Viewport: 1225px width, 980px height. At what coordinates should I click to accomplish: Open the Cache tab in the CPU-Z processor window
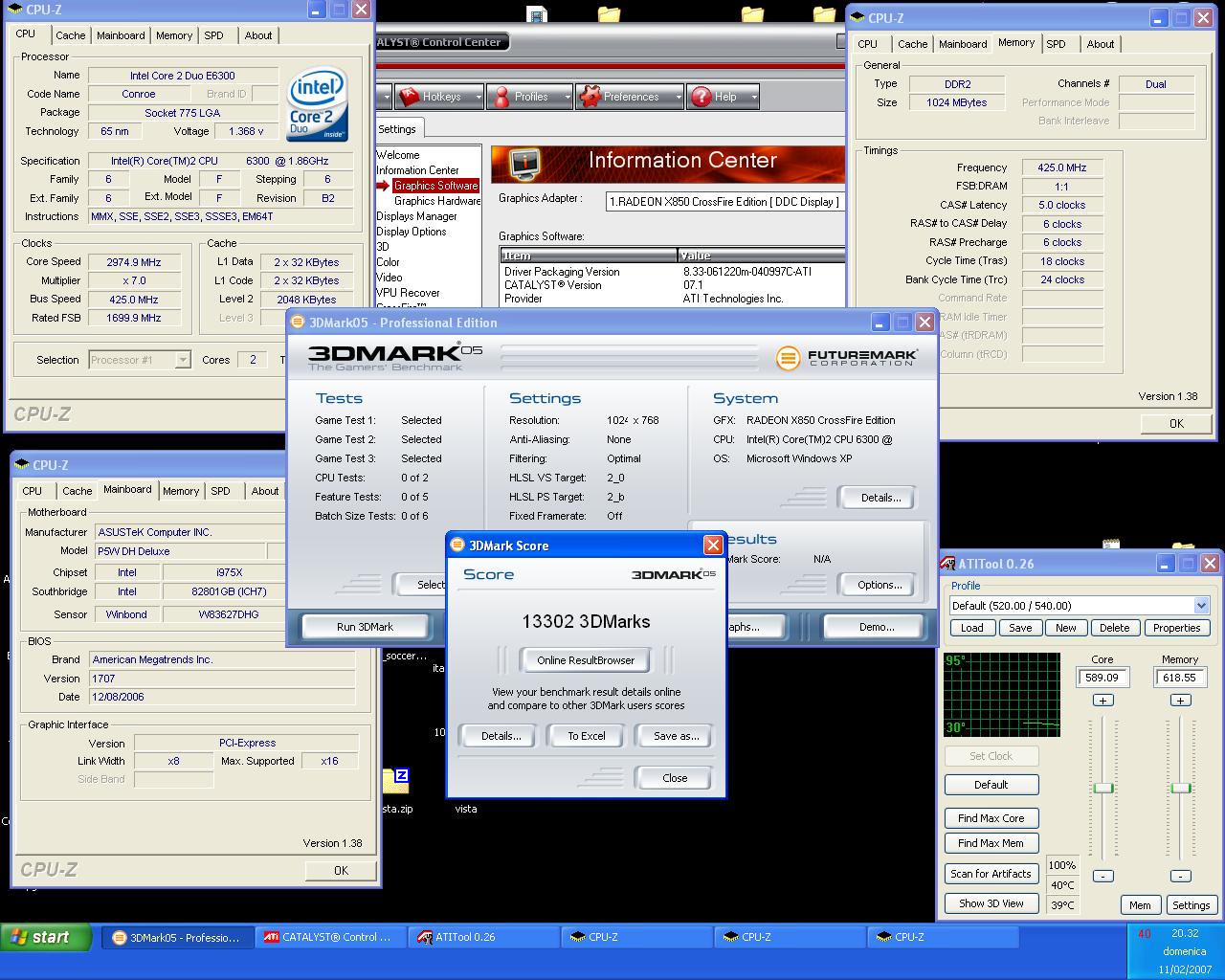coord(70,35)
